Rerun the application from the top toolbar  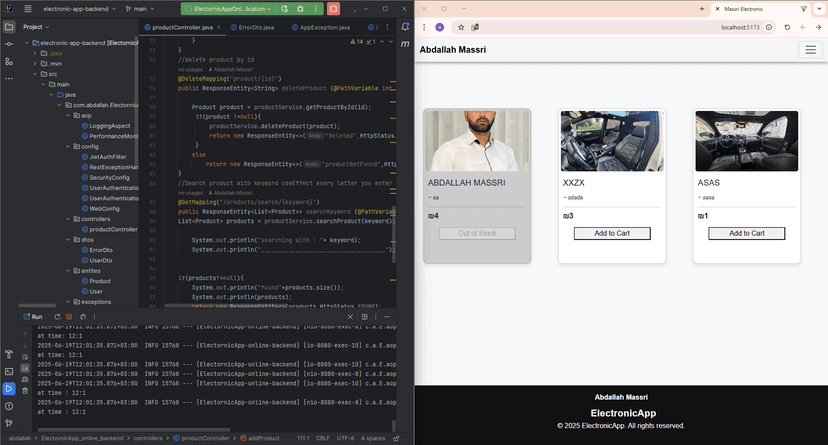[x=285, y=8]
